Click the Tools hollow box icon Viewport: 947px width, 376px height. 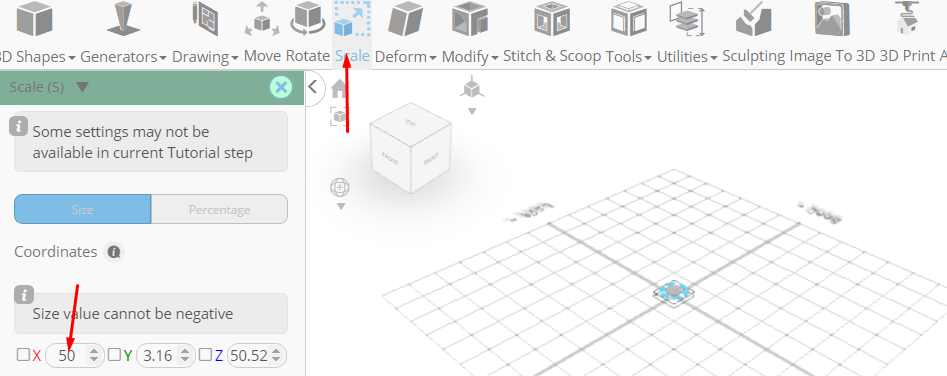628,19
